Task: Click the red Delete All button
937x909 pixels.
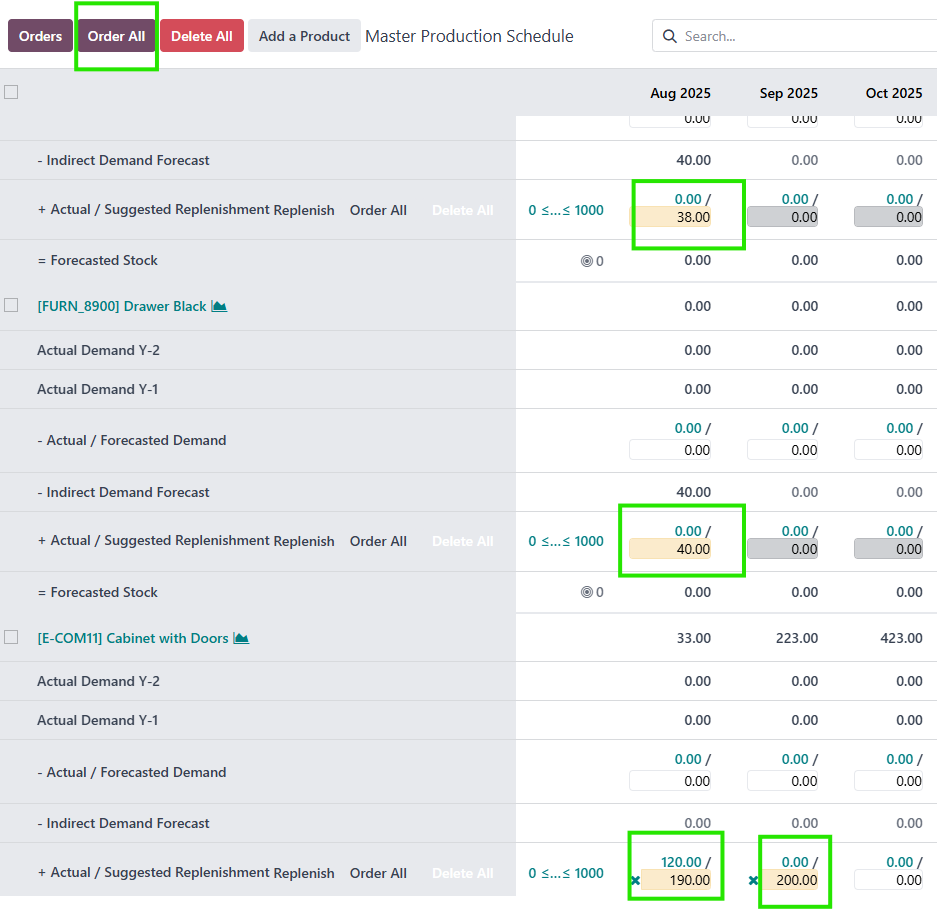Action: [x=201, y=36]
